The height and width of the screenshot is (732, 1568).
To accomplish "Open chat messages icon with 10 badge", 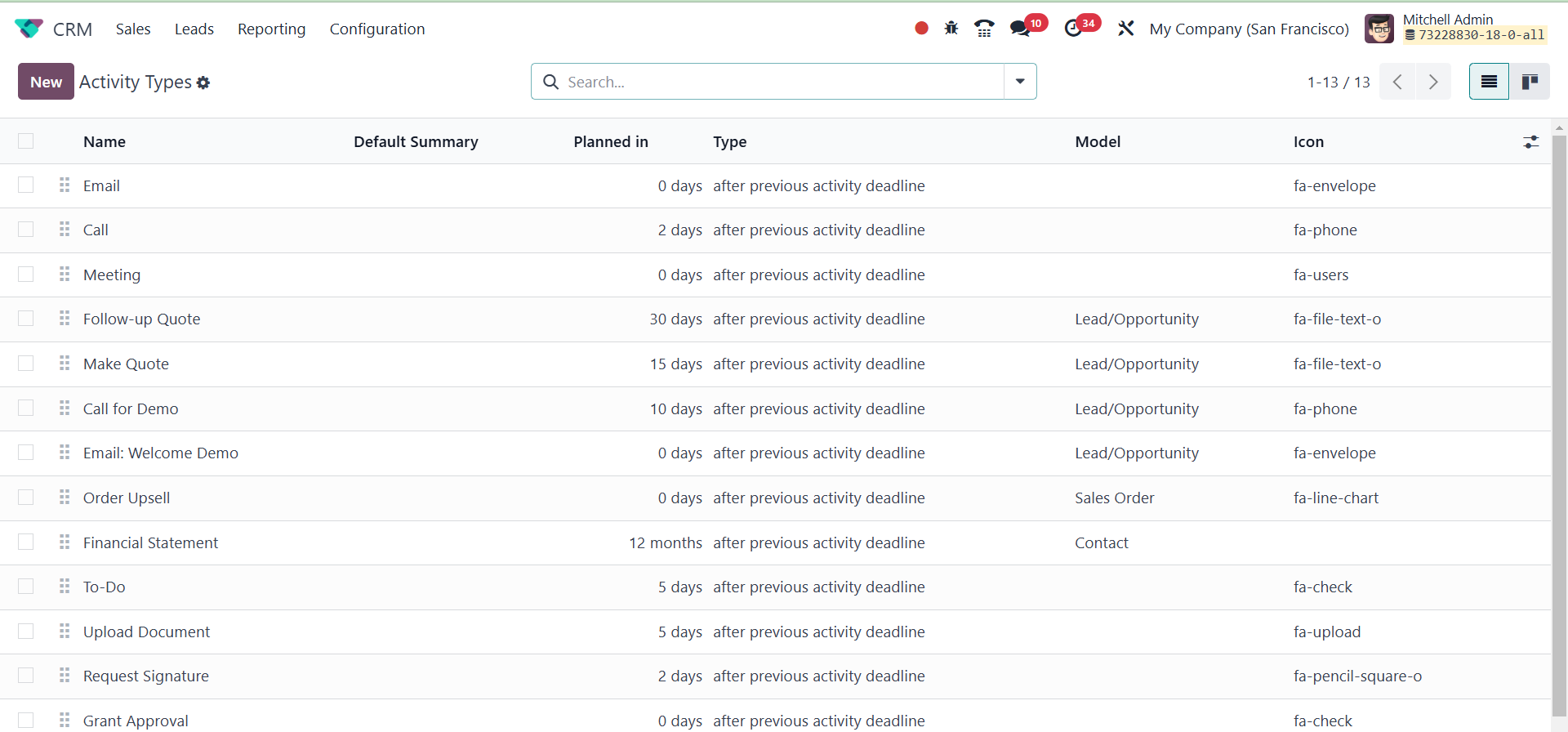I will pyautogui.click(x=1020, y=29).
